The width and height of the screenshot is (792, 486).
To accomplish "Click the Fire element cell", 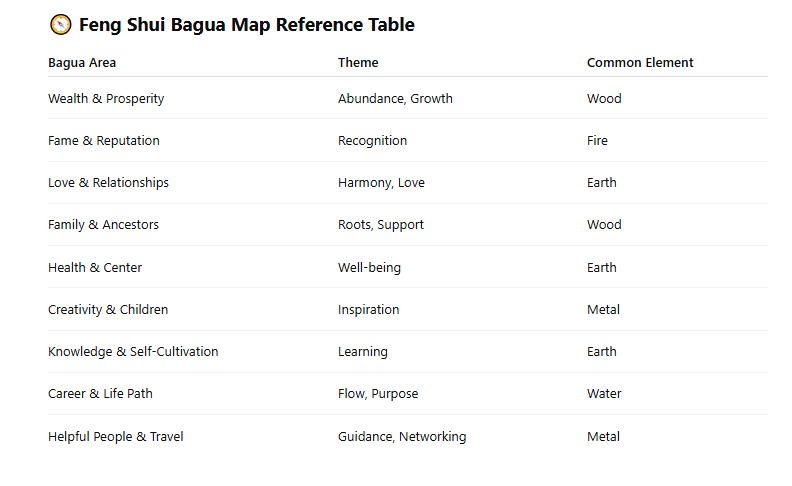I will point(597,140).
